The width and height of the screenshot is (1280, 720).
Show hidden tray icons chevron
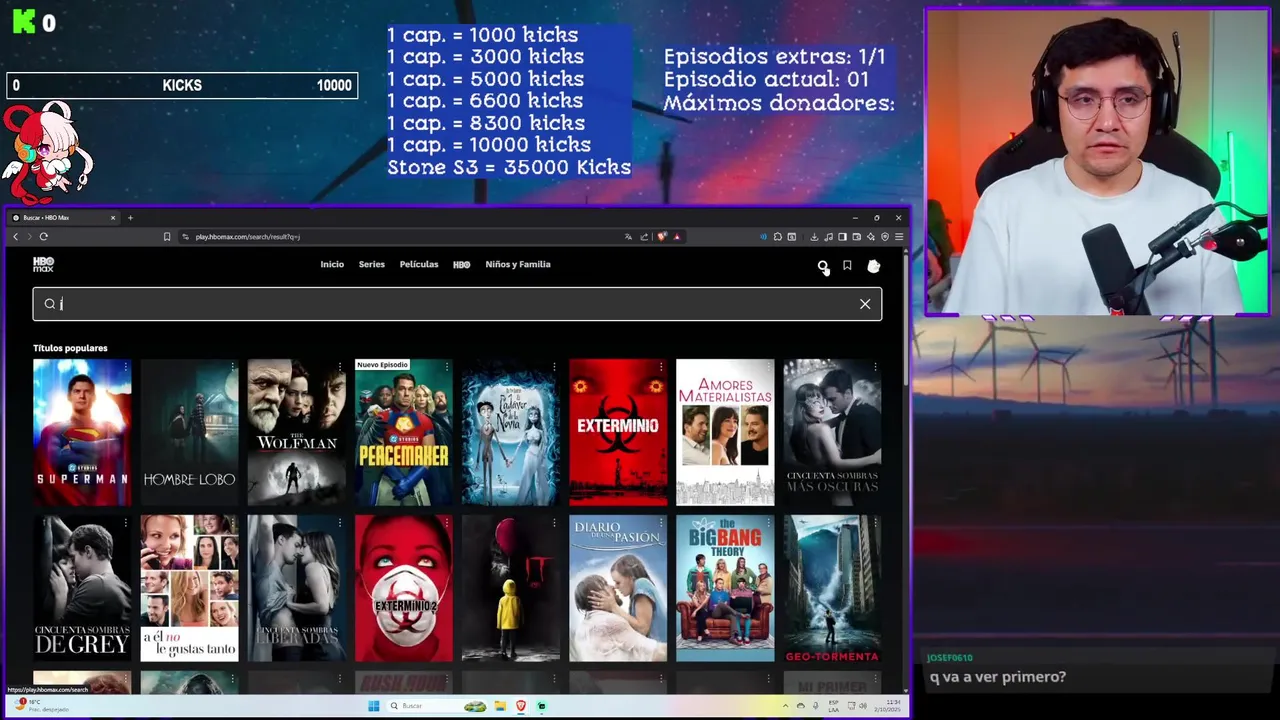[x=785, y=706]
